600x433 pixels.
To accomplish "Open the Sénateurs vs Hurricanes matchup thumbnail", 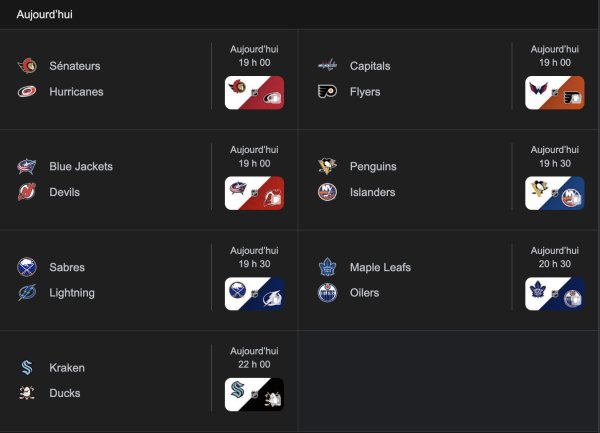I will coord(254,93).
